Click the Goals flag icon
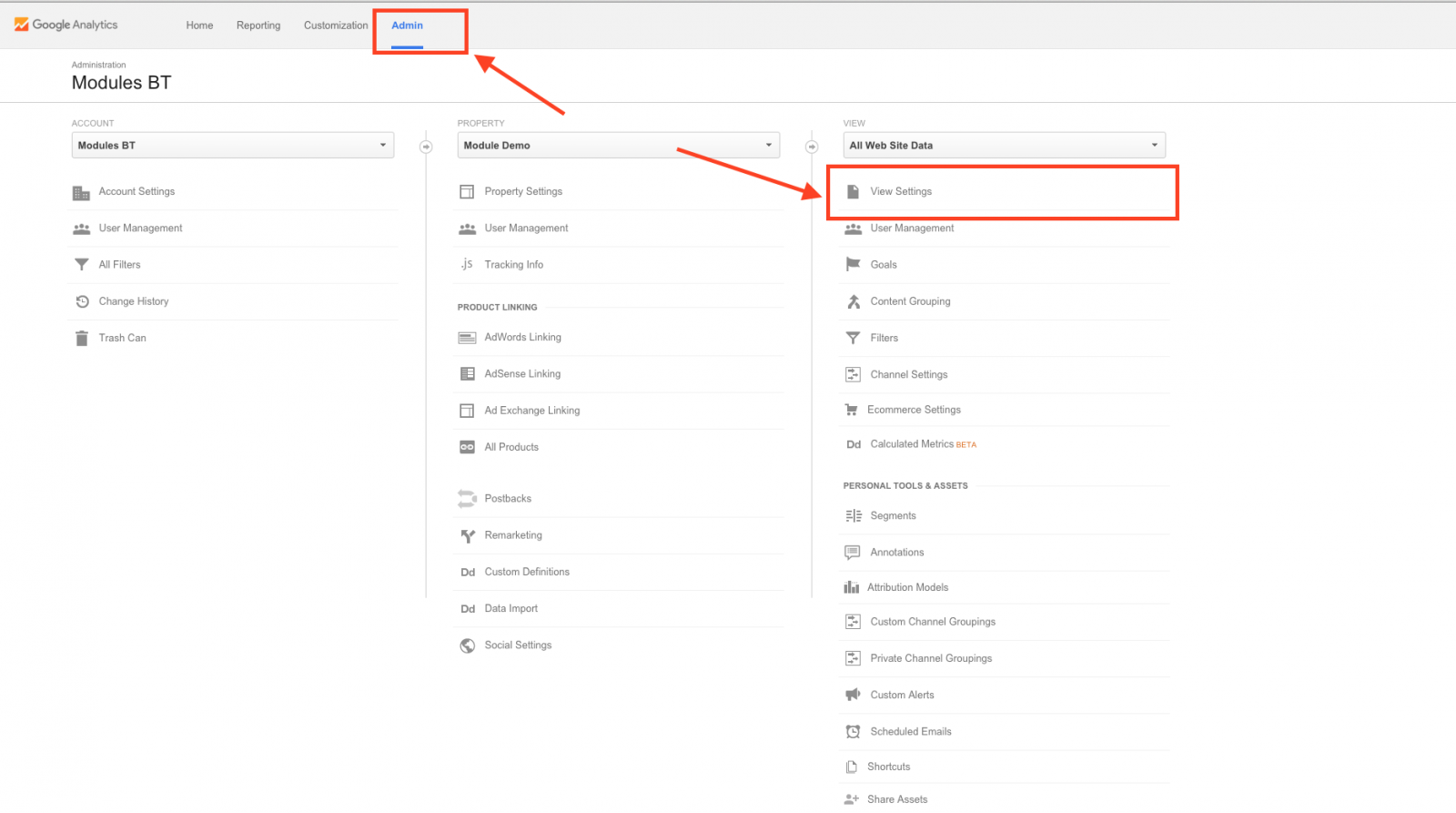 853,264
